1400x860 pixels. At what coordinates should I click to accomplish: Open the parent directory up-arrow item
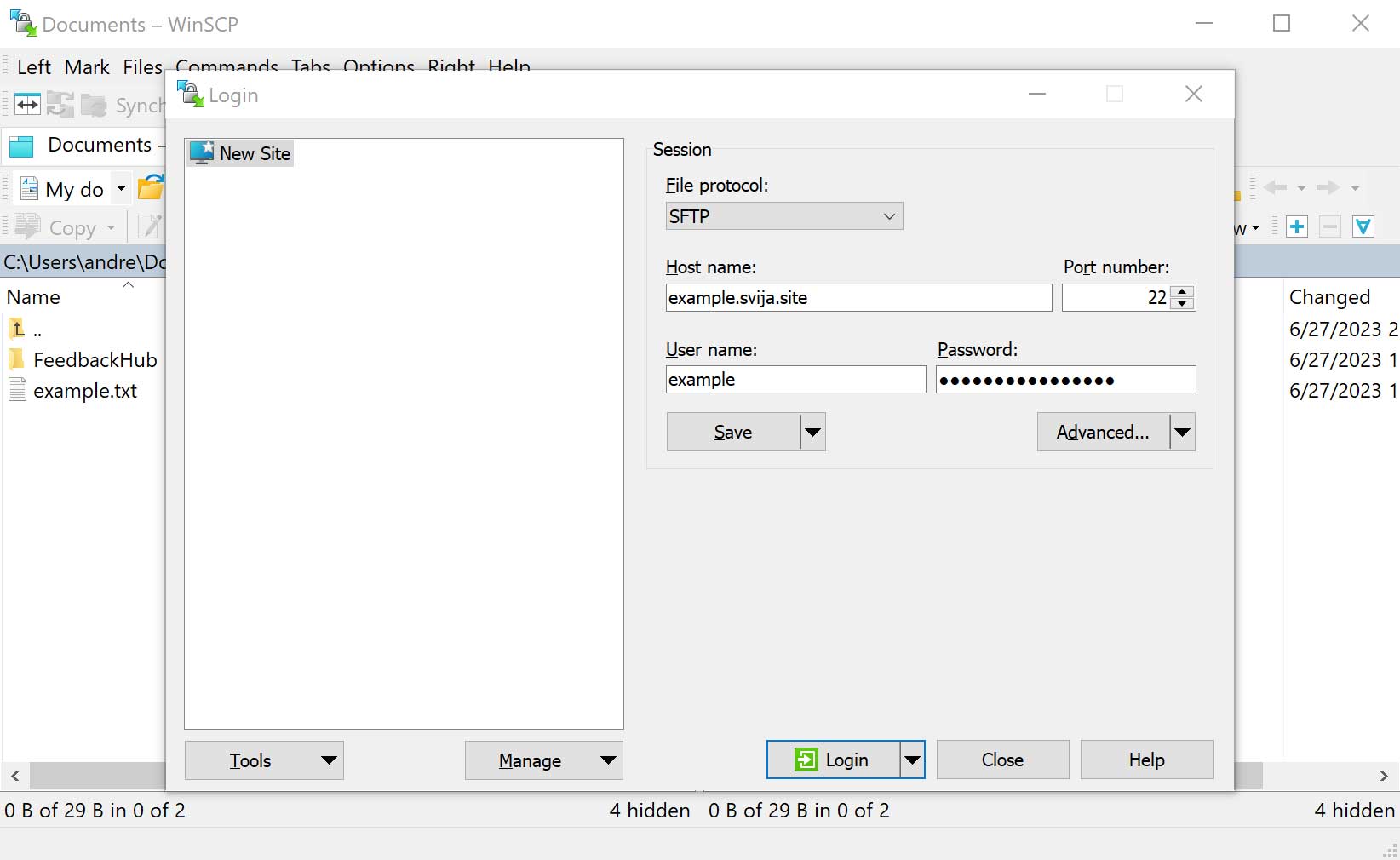coord(19,329)
